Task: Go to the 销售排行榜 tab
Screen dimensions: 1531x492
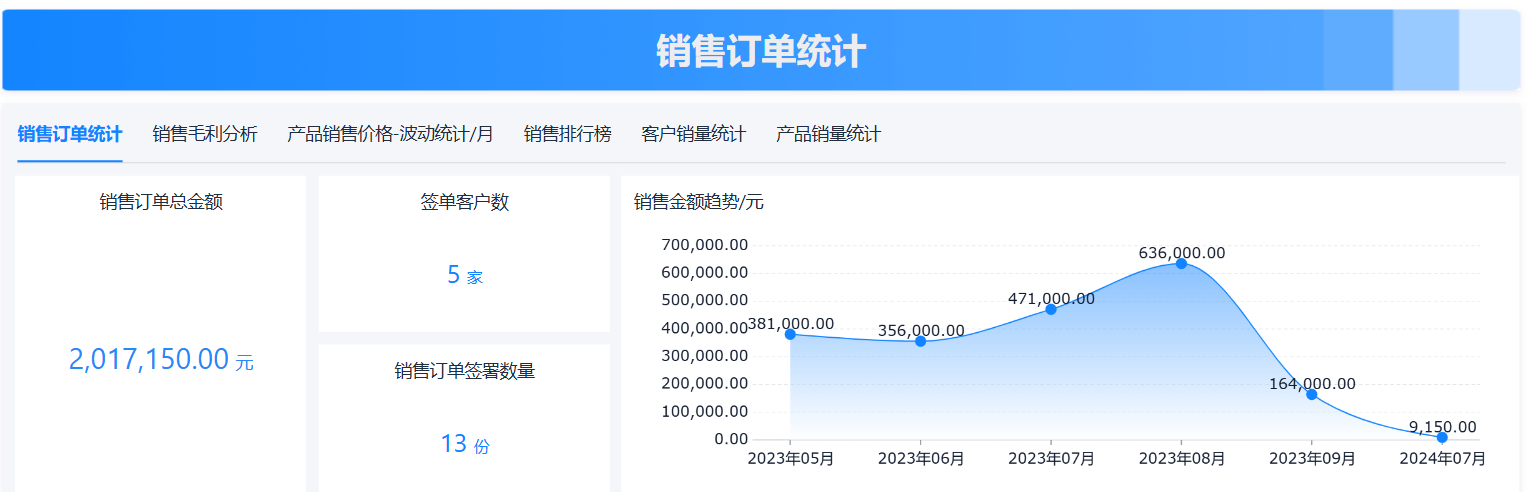Action: click(x=567, y=134)
